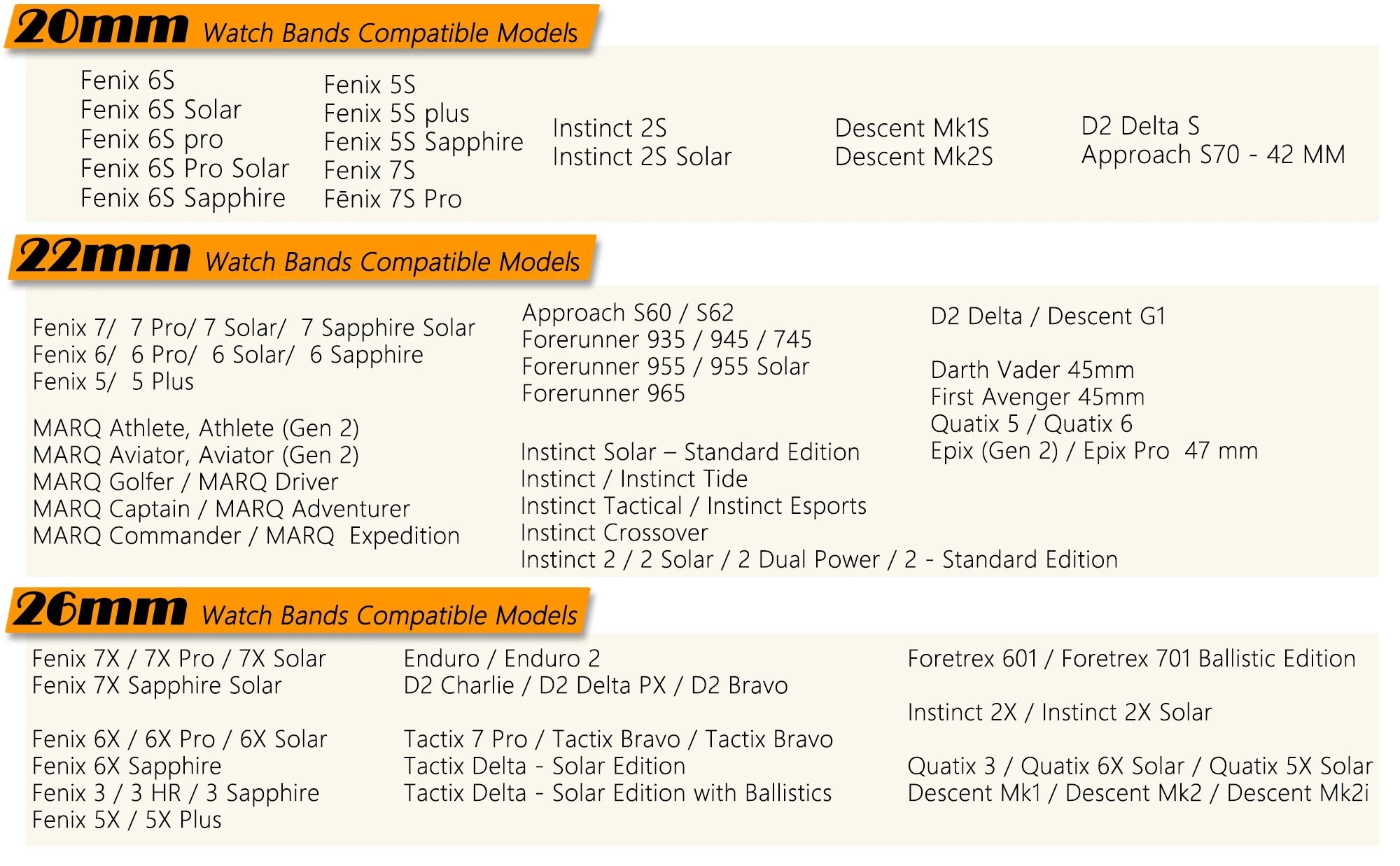Click Descent Mk2S in the 20mm list

coord(913,157)
